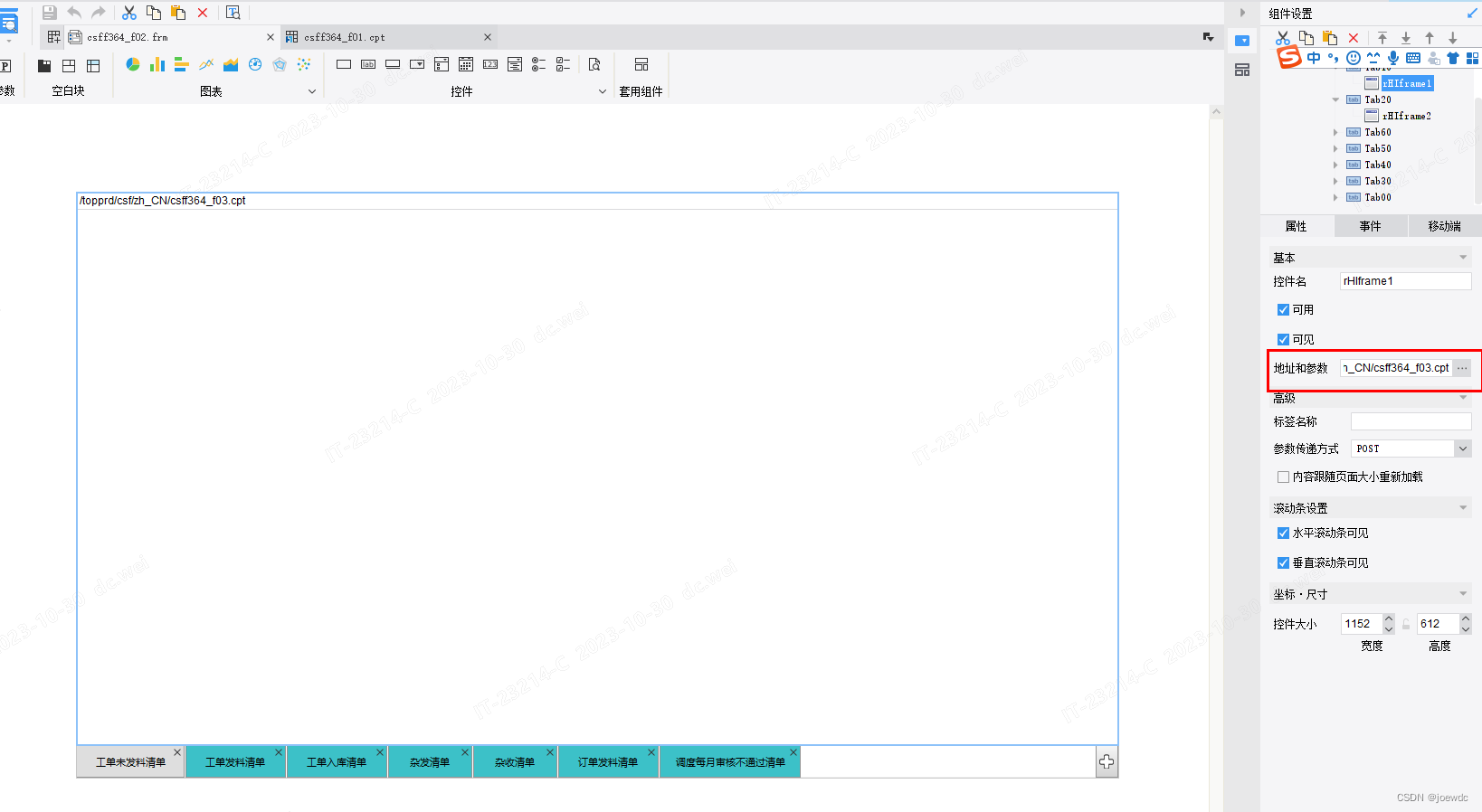Expand the Tab00 tree node
Screen dimensions: 1482x812
tap(1335, 197)
